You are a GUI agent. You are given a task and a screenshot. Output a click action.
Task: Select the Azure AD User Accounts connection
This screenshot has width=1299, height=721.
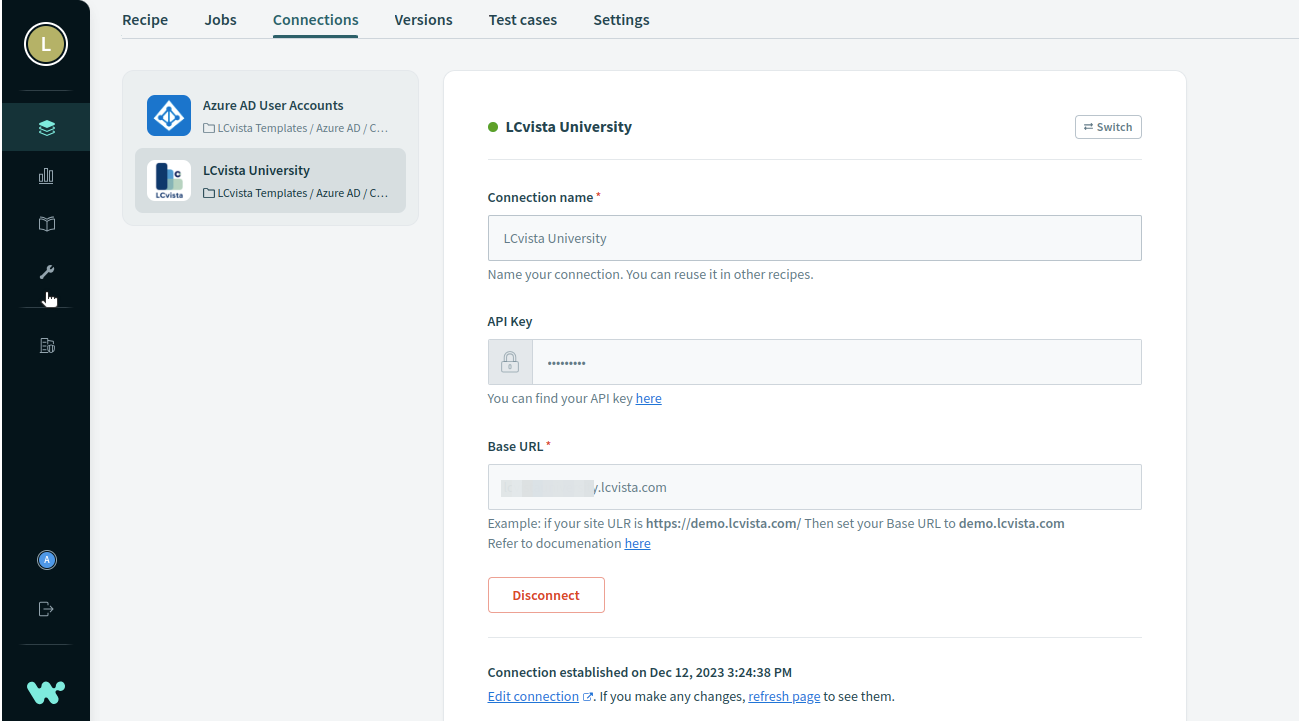click(270, 116)
